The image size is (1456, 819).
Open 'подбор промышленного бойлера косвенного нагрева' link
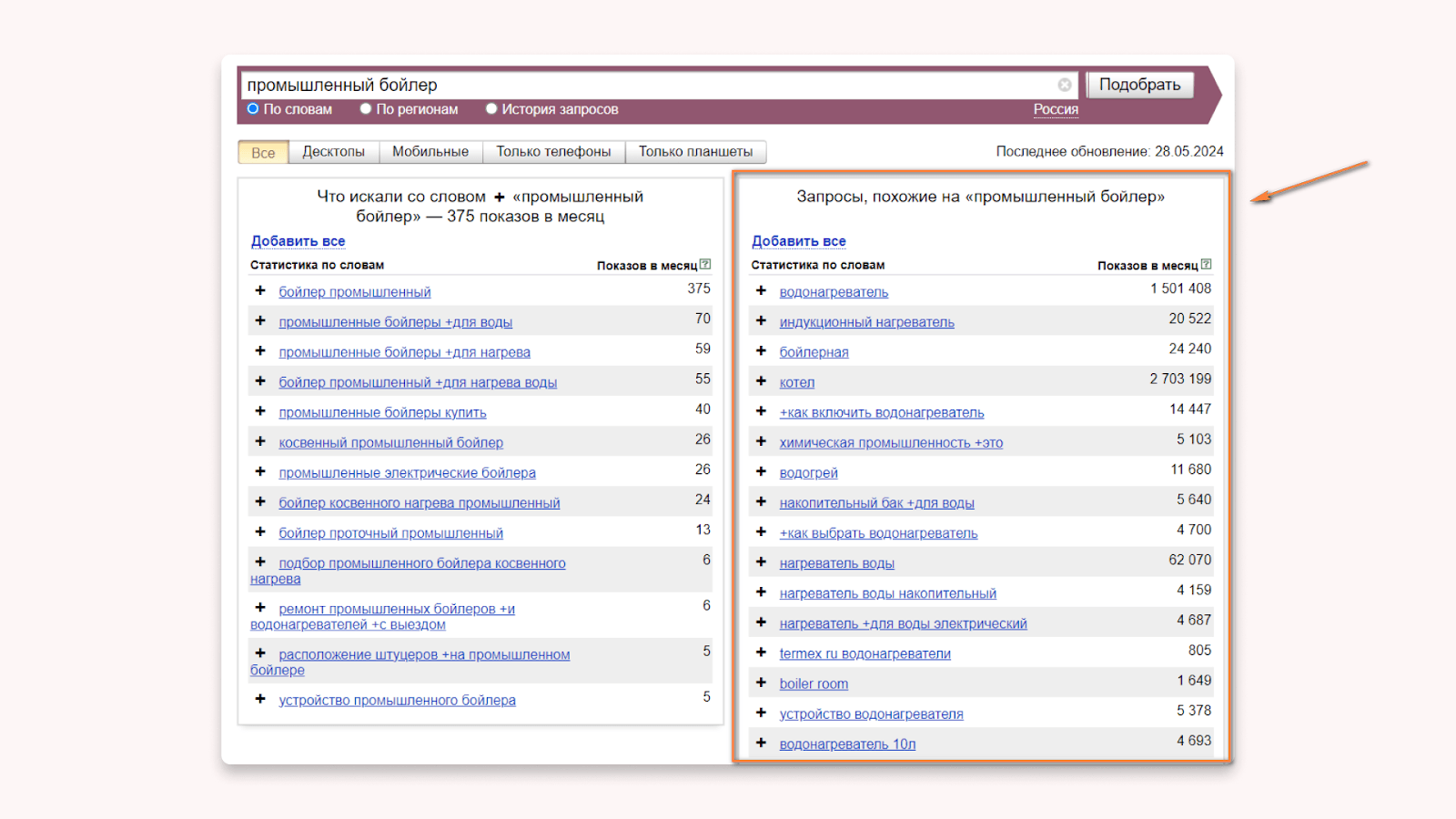point(408,571)
